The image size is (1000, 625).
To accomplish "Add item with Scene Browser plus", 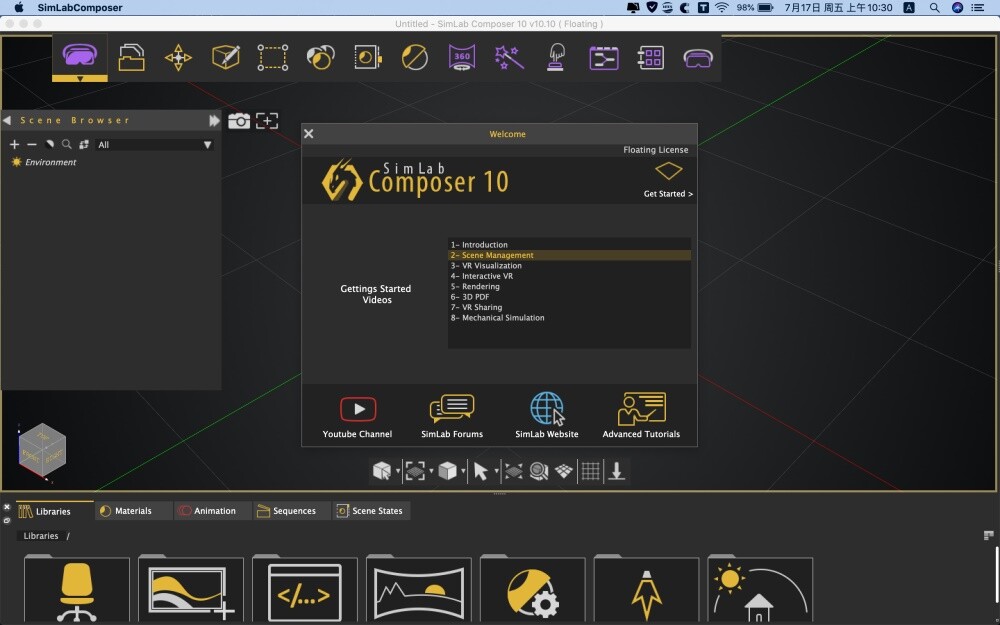I will [x=14, y=145].
